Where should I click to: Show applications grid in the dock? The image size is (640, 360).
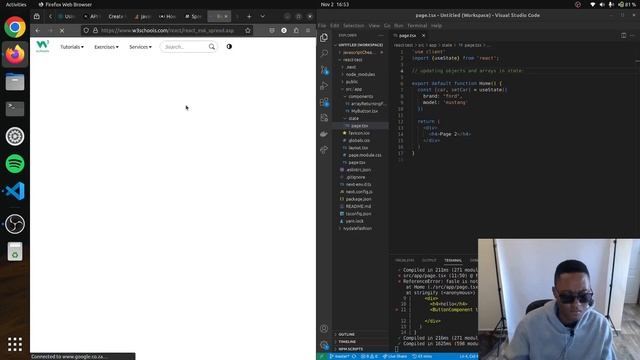pyautogui.click(x=15, y=344)
